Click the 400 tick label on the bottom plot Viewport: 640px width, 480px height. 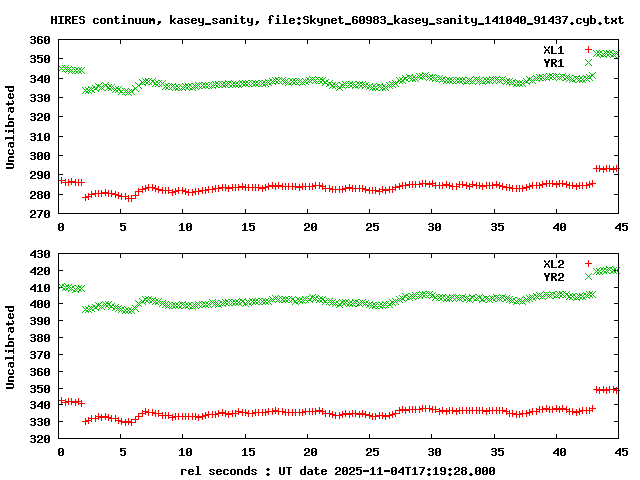[40, 304]
